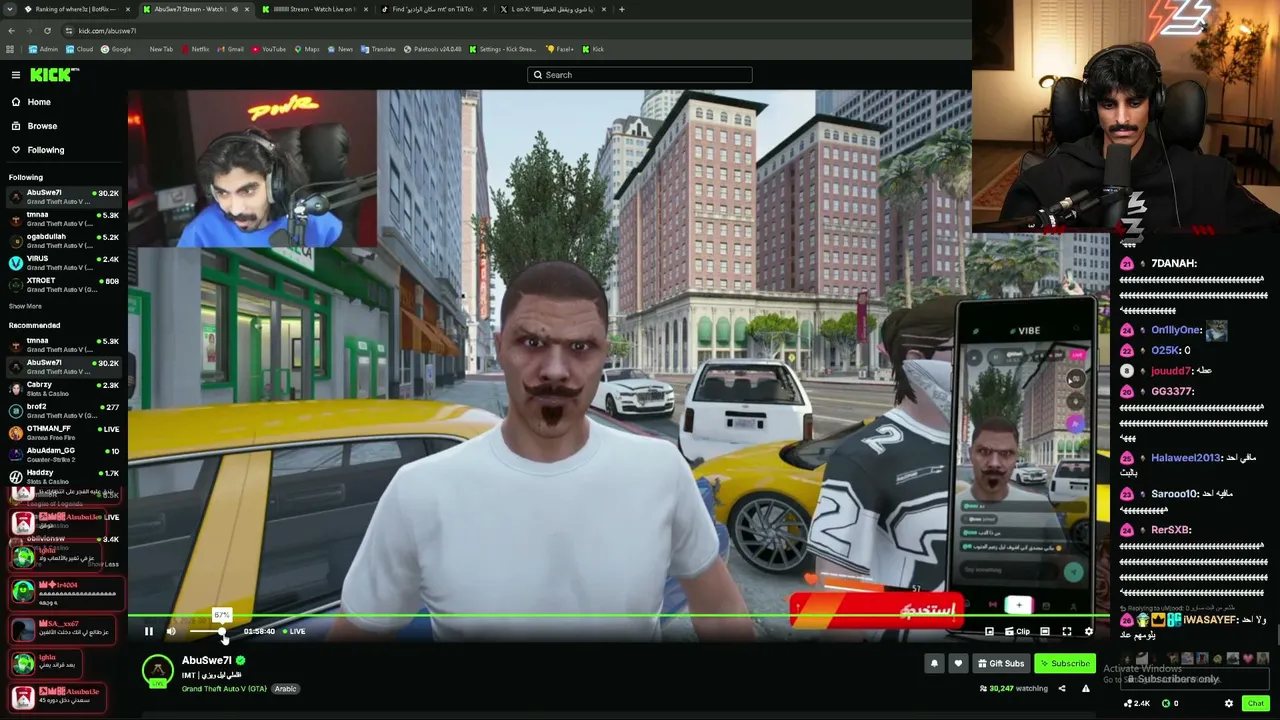
Task: Open Browse in the sidebar
Action: (x=42, y=126)
